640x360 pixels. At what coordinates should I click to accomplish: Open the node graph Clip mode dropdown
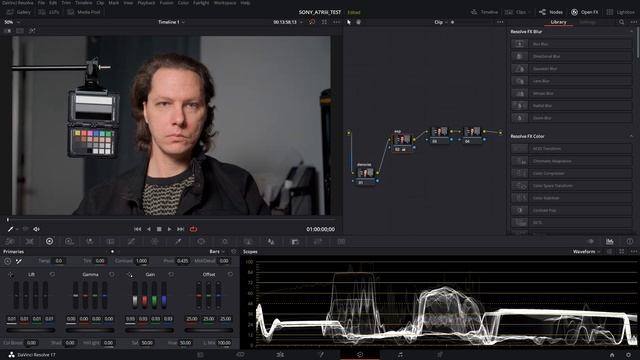pos(441,22)
